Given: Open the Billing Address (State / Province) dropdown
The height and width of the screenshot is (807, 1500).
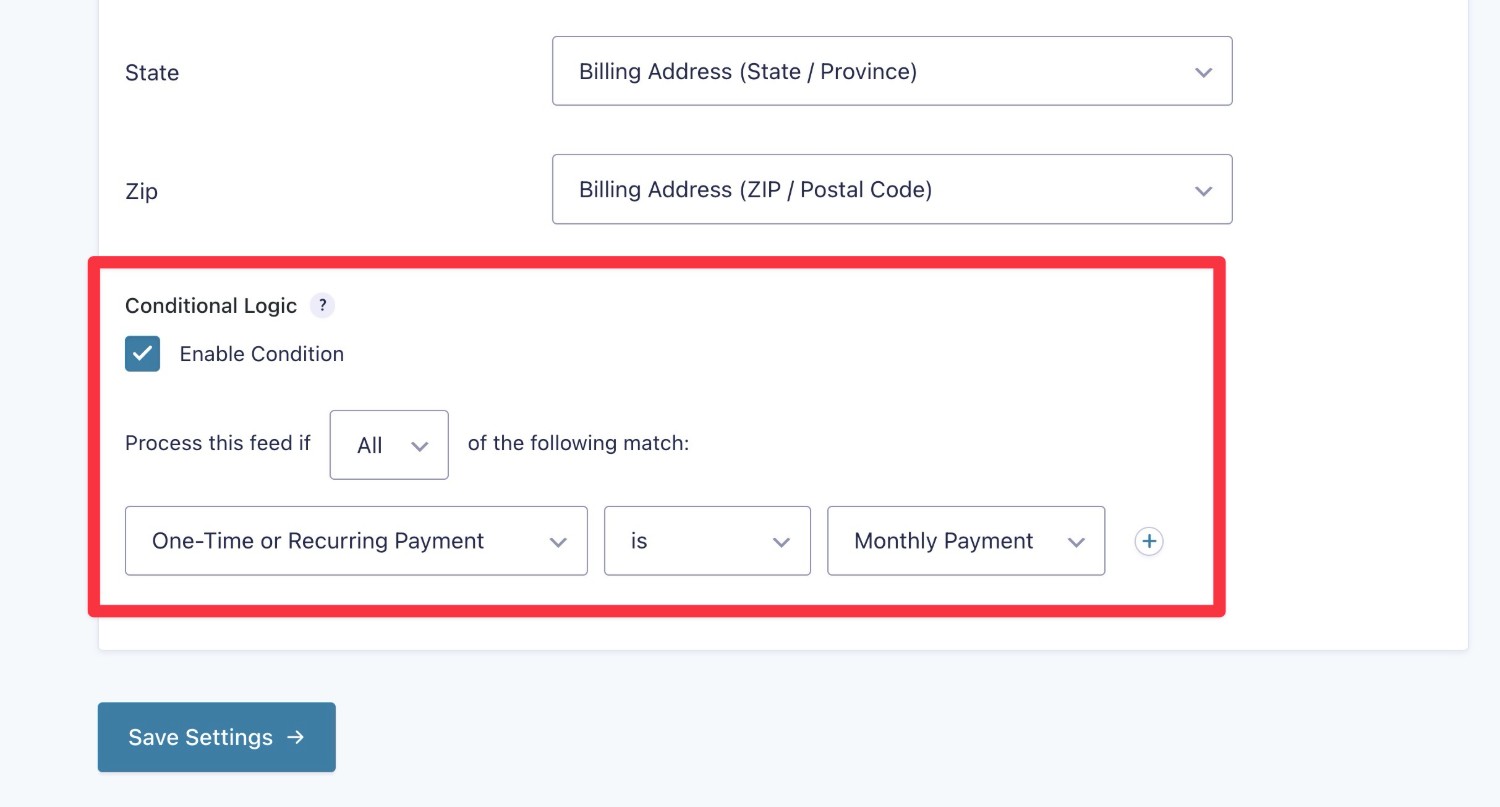Looking at the screenshot, I should click(x=892, y=71).
